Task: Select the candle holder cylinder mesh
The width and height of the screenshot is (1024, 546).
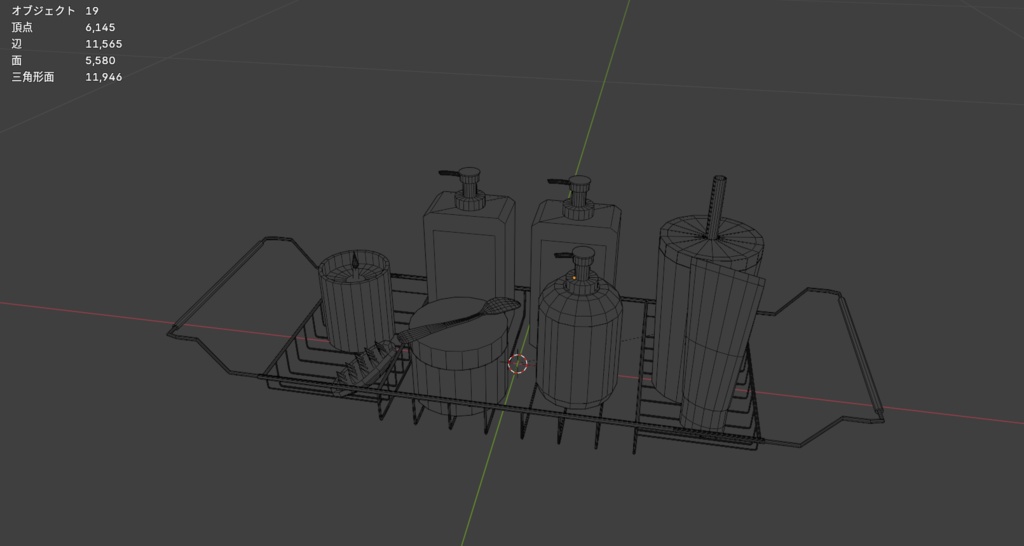Action: 356,304
